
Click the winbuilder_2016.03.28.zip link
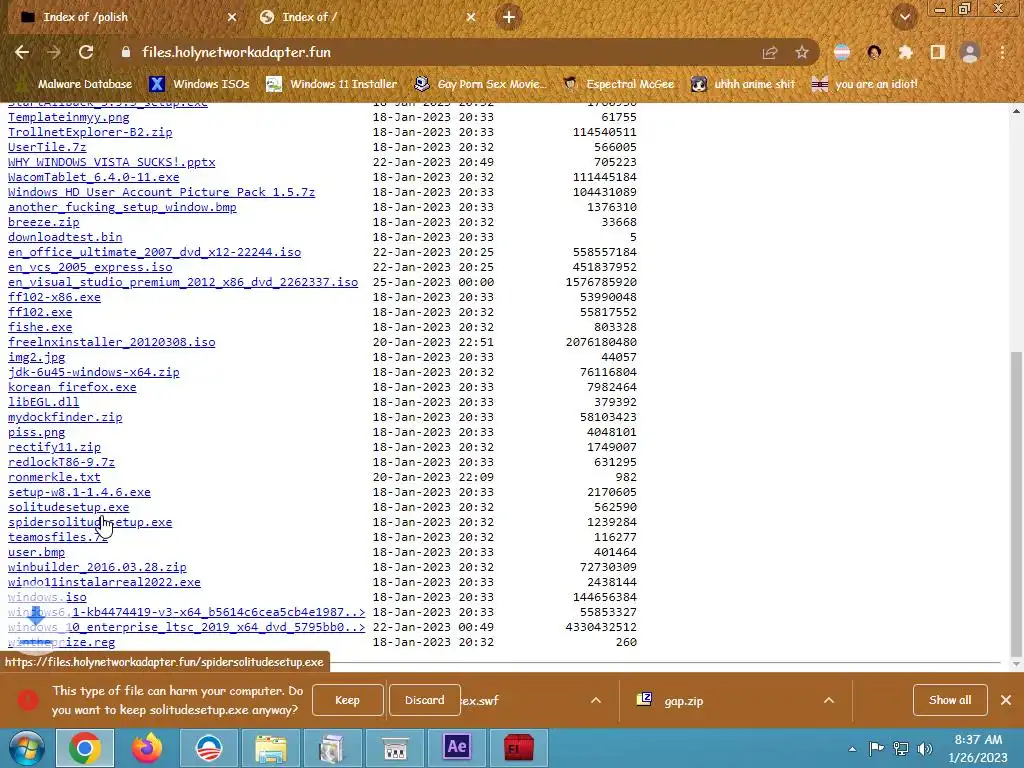pos(97,568)
